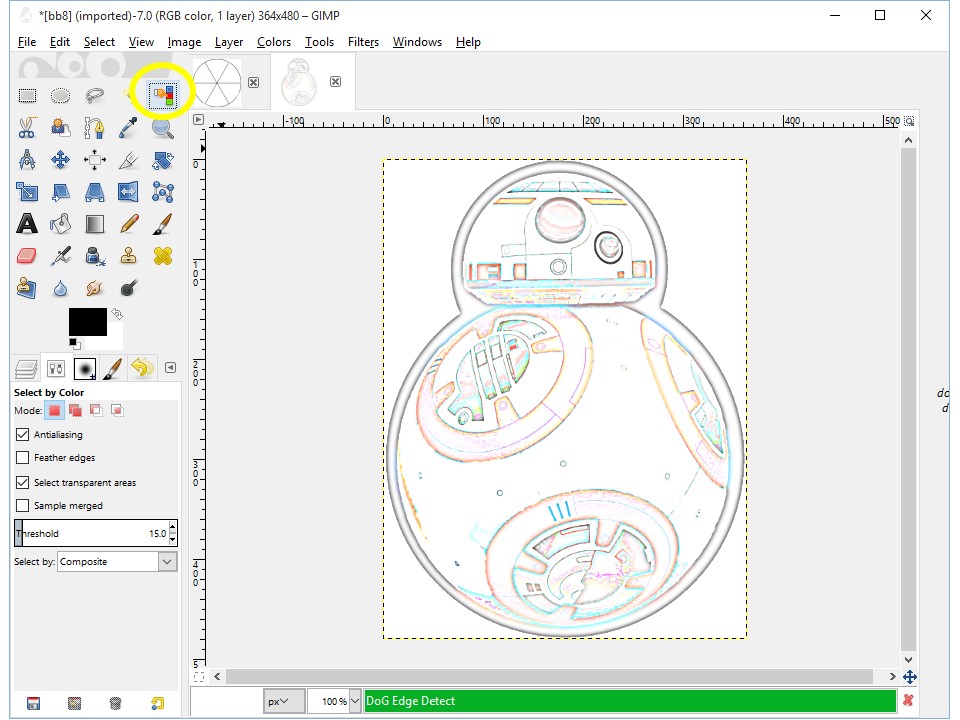Select the Text tool

click(x=27, y=224)
